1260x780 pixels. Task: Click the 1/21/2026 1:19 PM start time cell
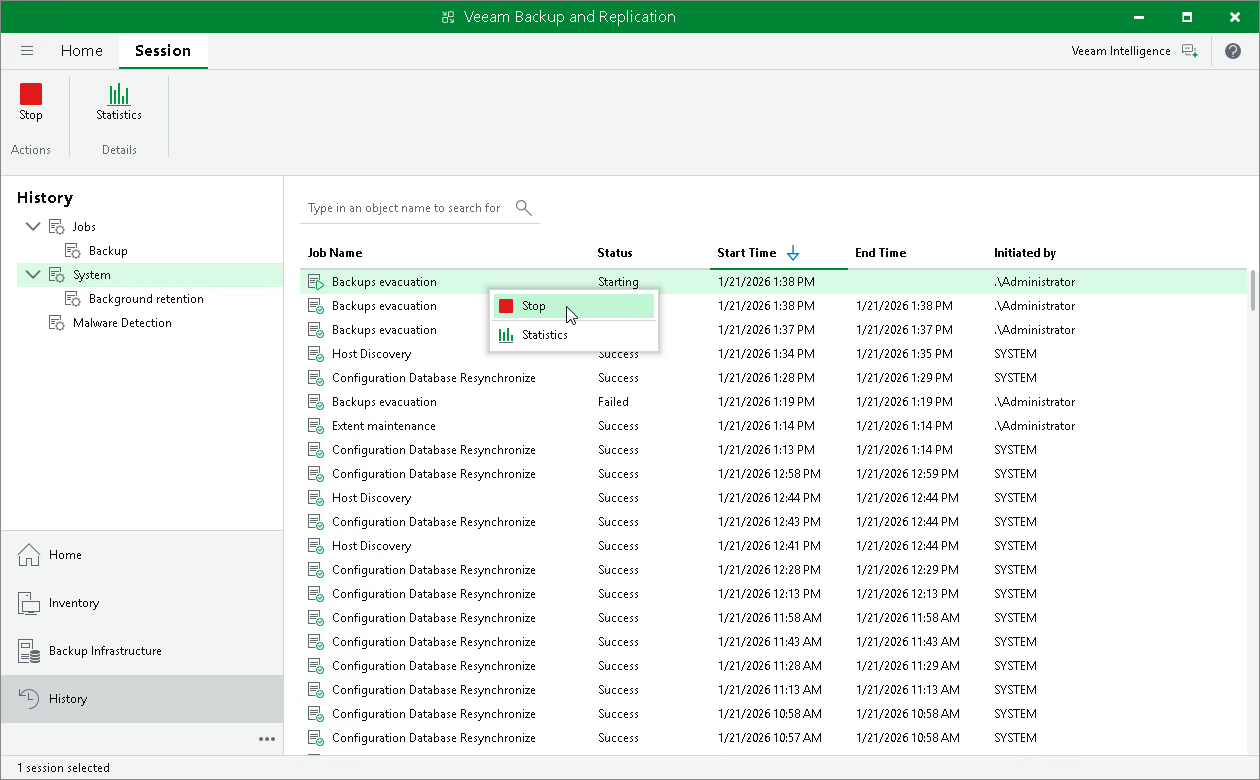click(766, 402)
